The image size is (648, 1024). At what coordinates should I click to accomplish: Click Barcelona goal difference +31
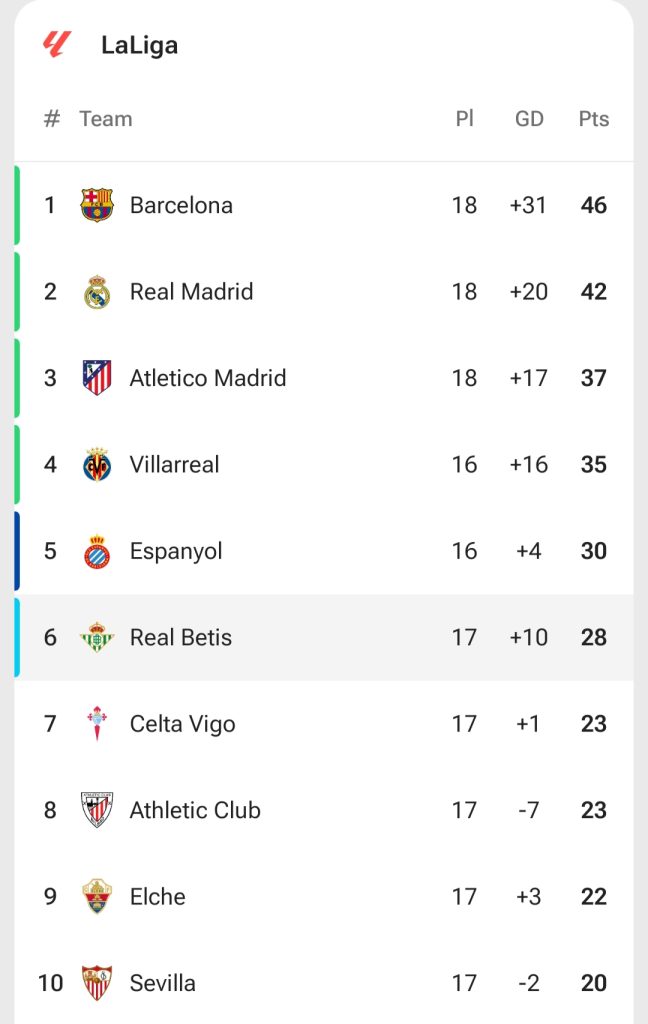(528, 205)
